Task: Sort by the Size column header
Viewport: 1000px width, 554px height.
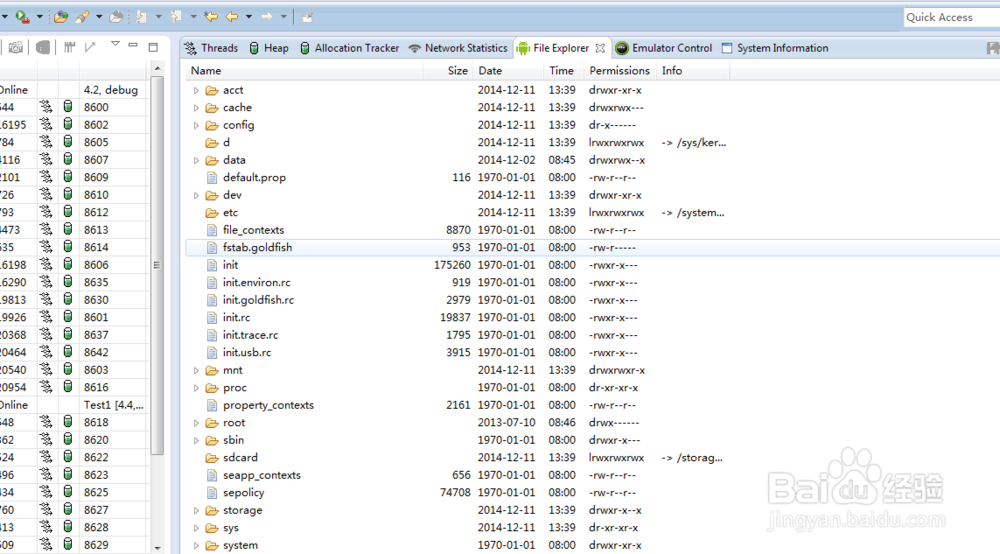Action: click(448, 71)
